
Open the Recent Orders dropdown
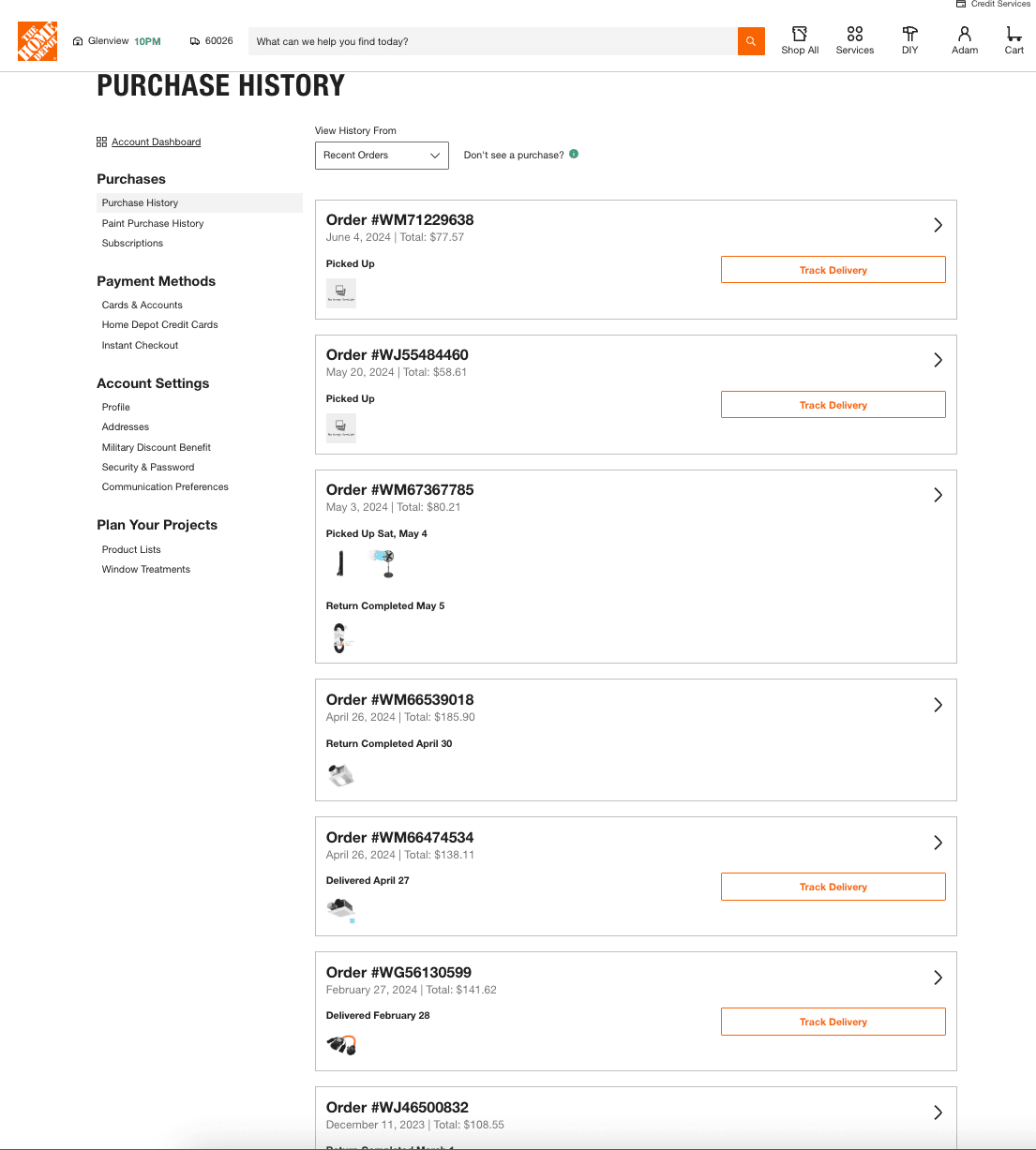pos(382,156)
